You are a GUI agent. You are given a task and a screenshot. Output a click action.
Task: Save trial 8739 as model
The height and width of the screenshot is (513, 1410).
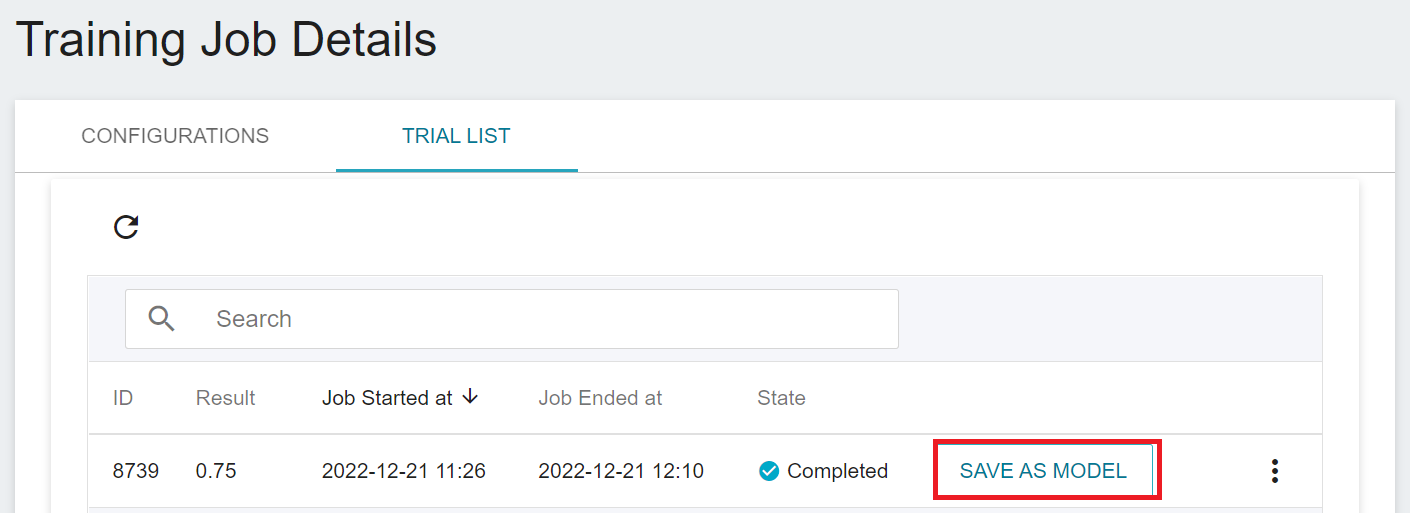click(1043, 471)
